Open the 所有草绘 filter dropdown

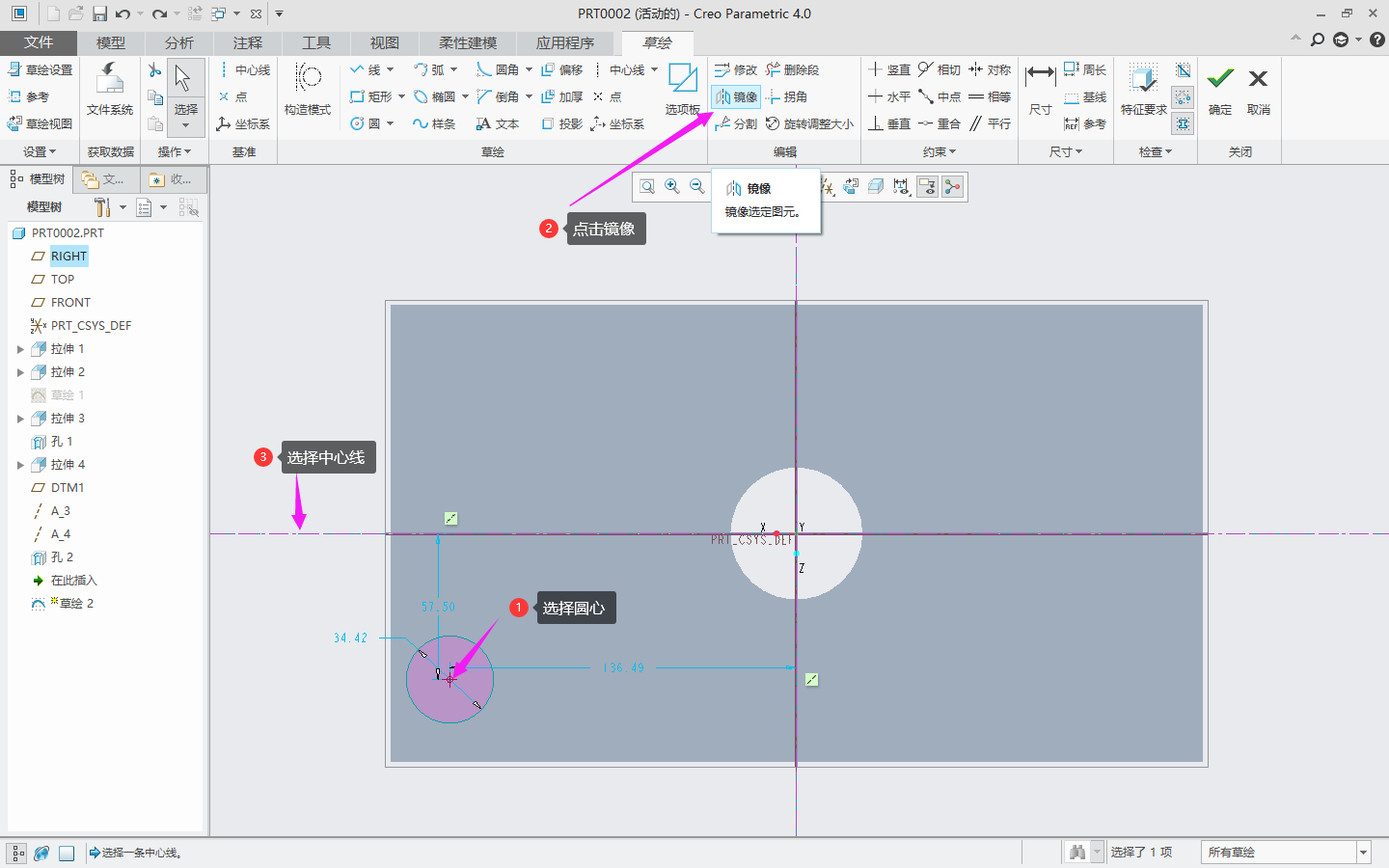click(x=1363, y=853)
